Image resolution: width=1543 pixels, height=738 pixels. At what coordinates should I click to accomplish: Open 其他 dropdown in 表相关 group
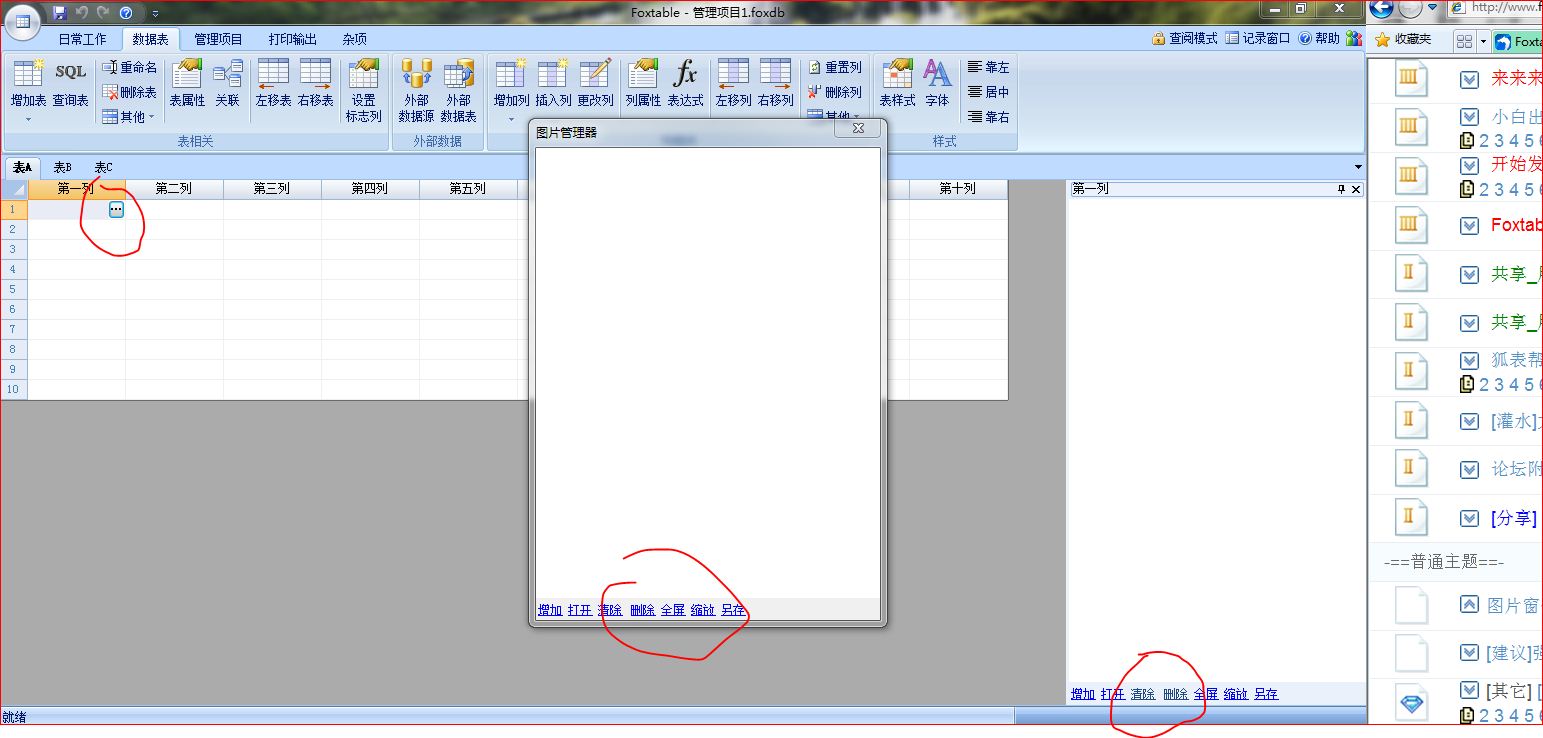pos(130,117)
